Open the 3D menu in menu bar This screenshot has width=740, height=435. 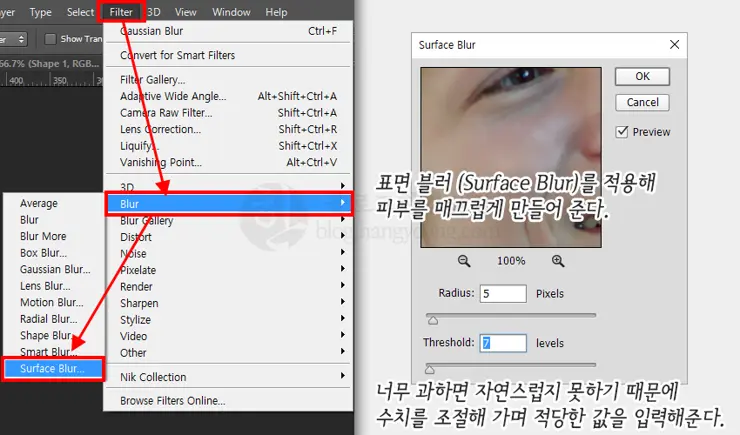(x=154, y=12)
